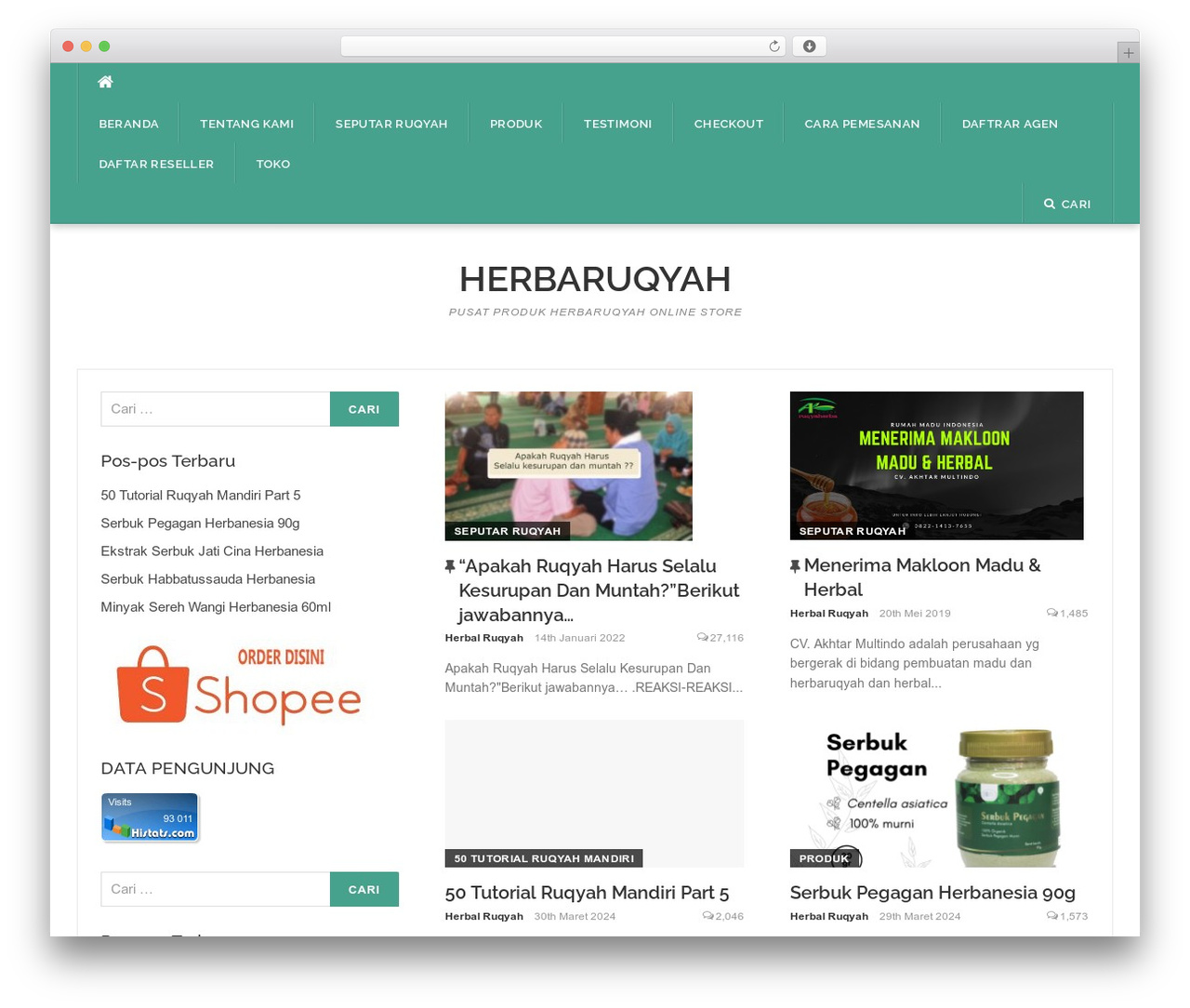Open the Serbuk Pegagan Herbanesia 90g headline
The image size is (1190, 1008).
[932, 893]
